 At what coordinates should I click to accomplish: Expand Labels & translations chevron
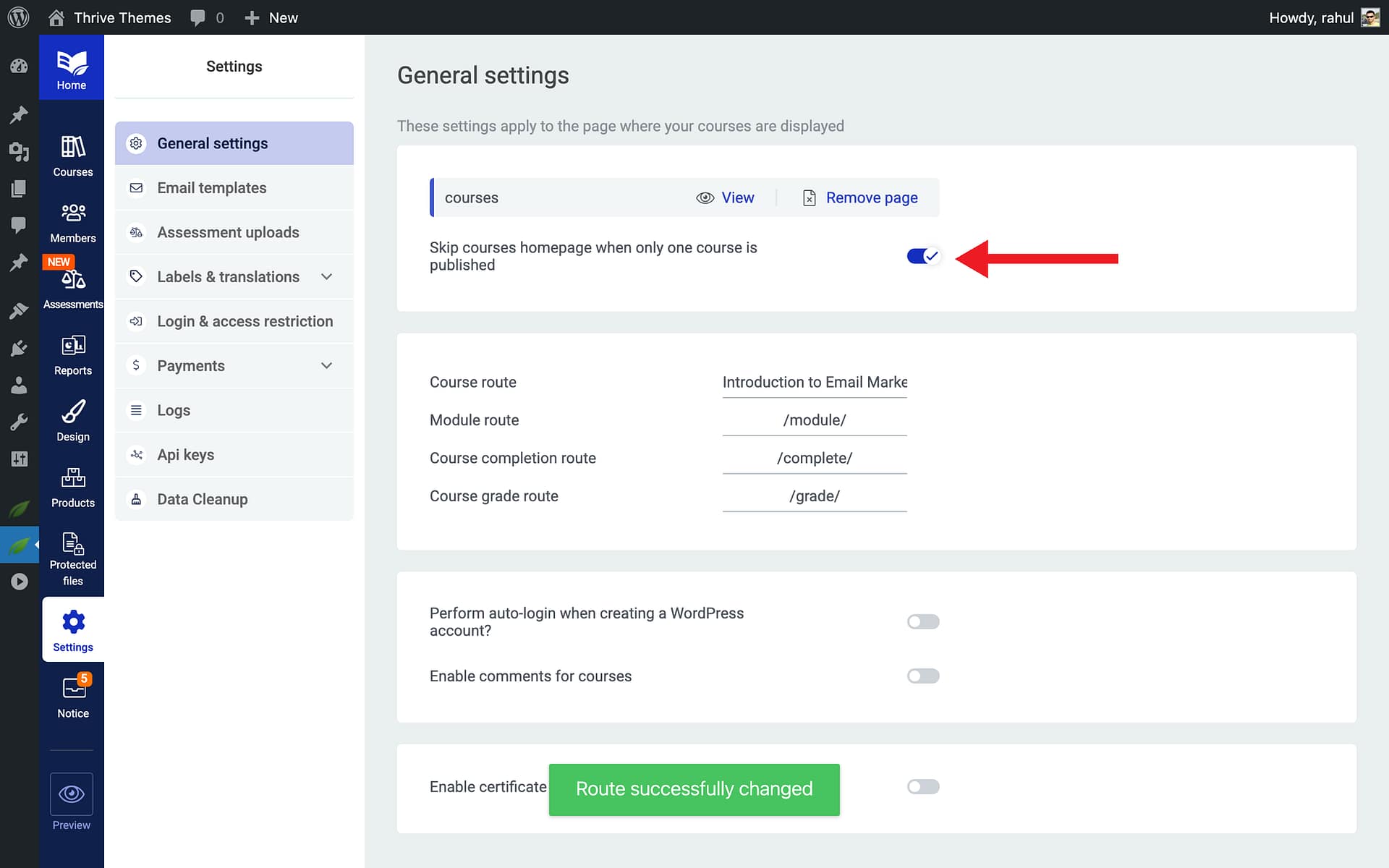click(x=326, y=277)
